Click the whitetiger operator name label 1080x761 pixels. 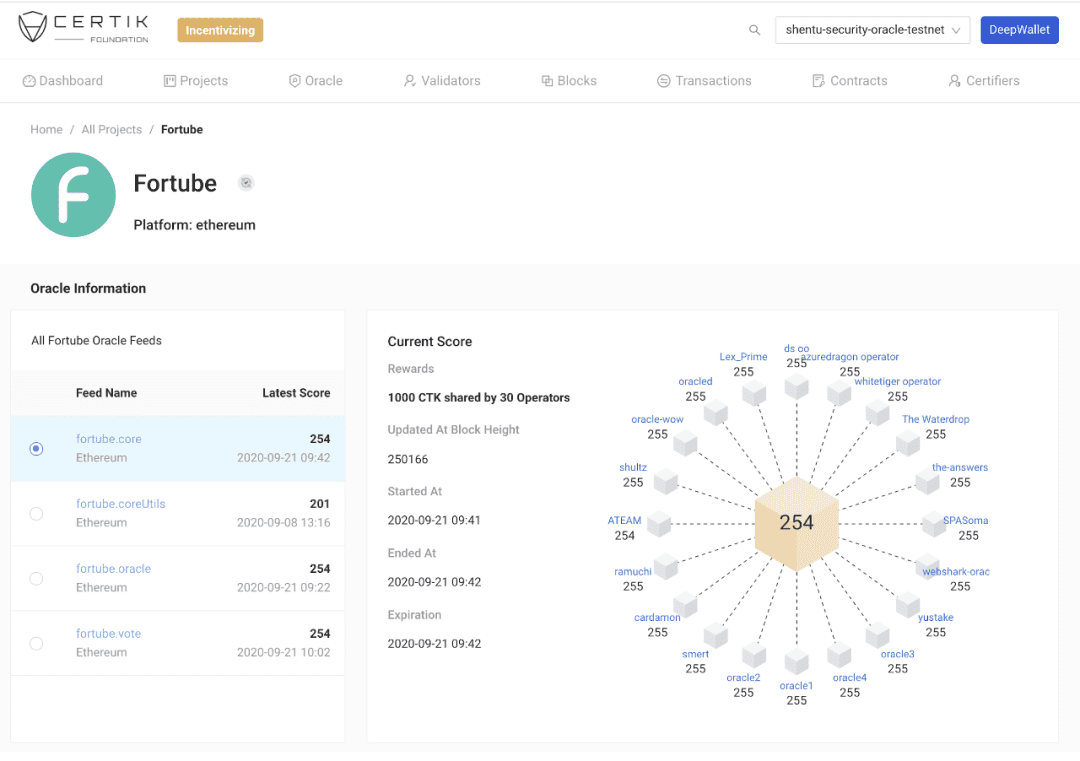click(x=897, y=382)
